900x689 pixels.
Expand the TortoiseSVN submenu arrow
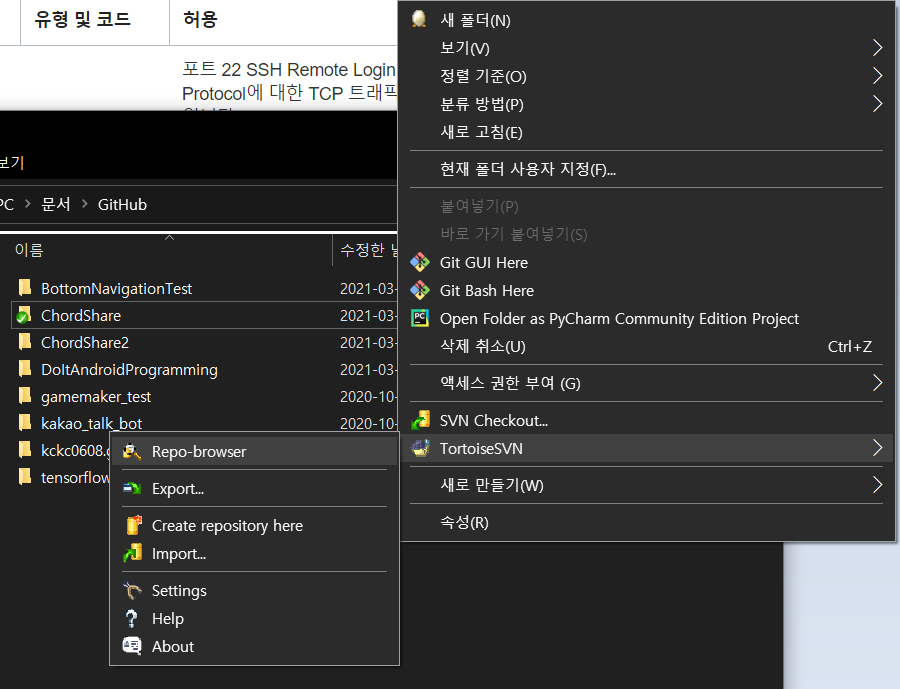pos(877,448)
